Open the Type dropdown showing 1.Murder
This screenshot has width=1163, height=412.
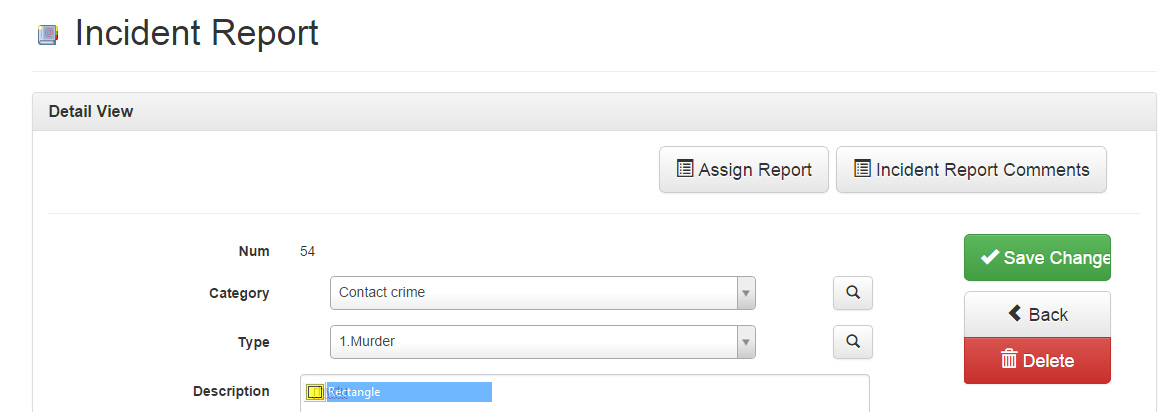[543, 341]
